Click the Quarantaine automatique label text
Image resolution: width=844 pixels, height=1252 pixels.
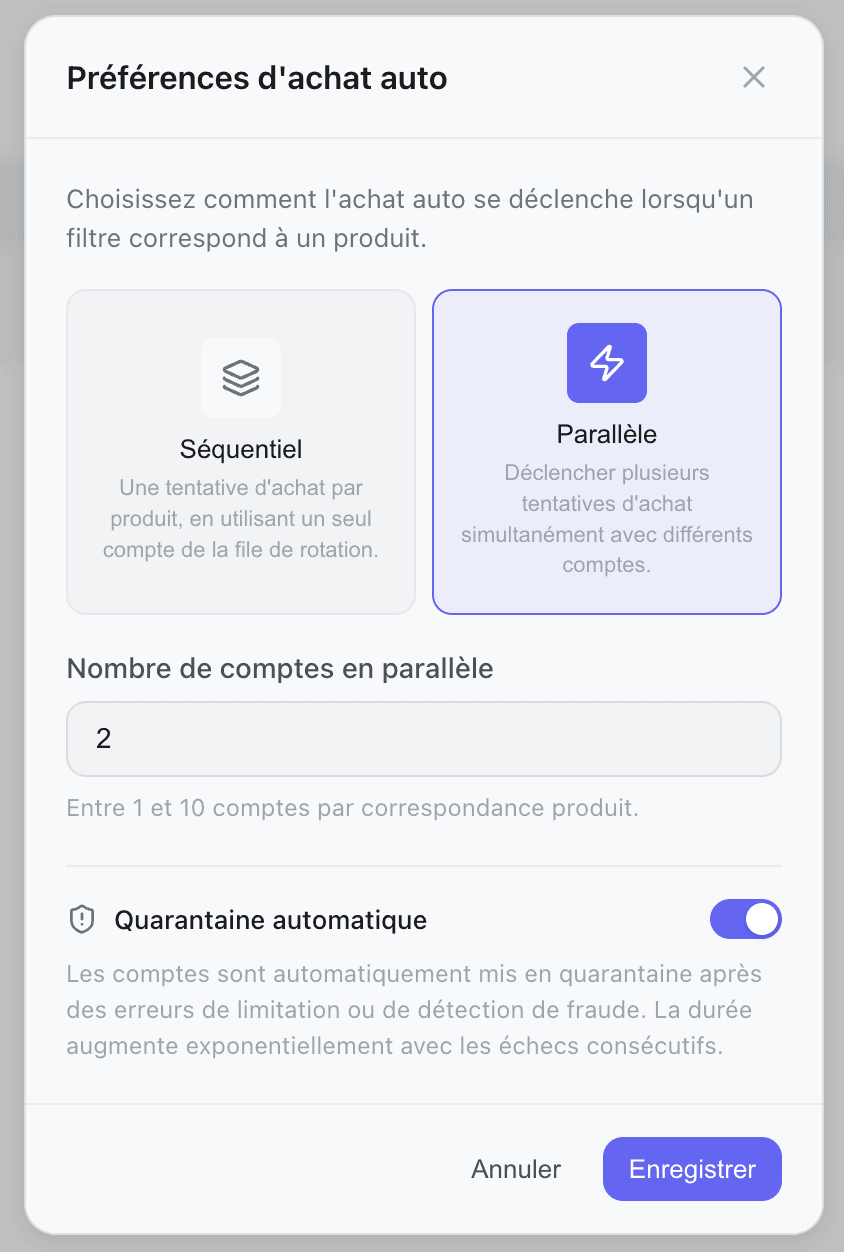click(271, 920)
